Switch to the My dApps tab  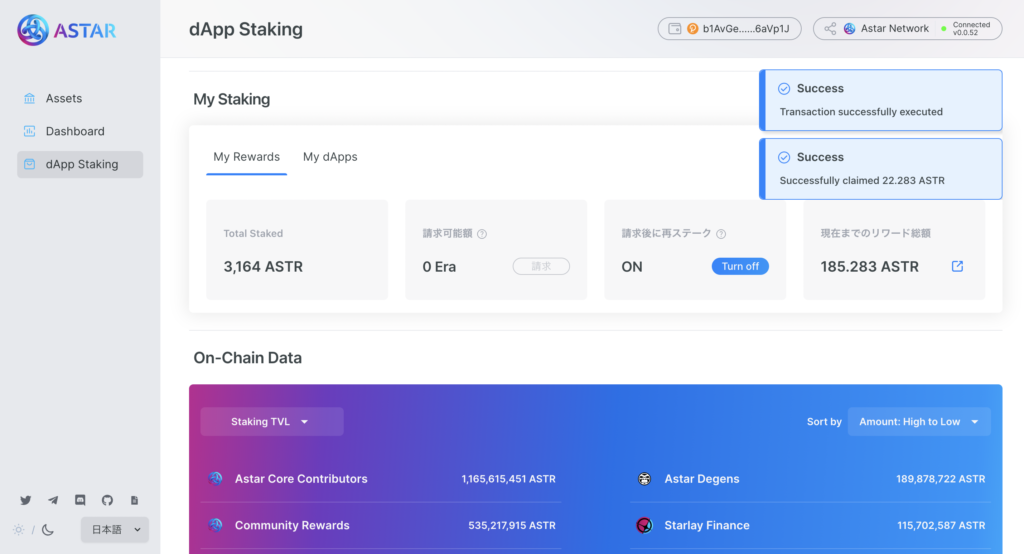point(330,157)
